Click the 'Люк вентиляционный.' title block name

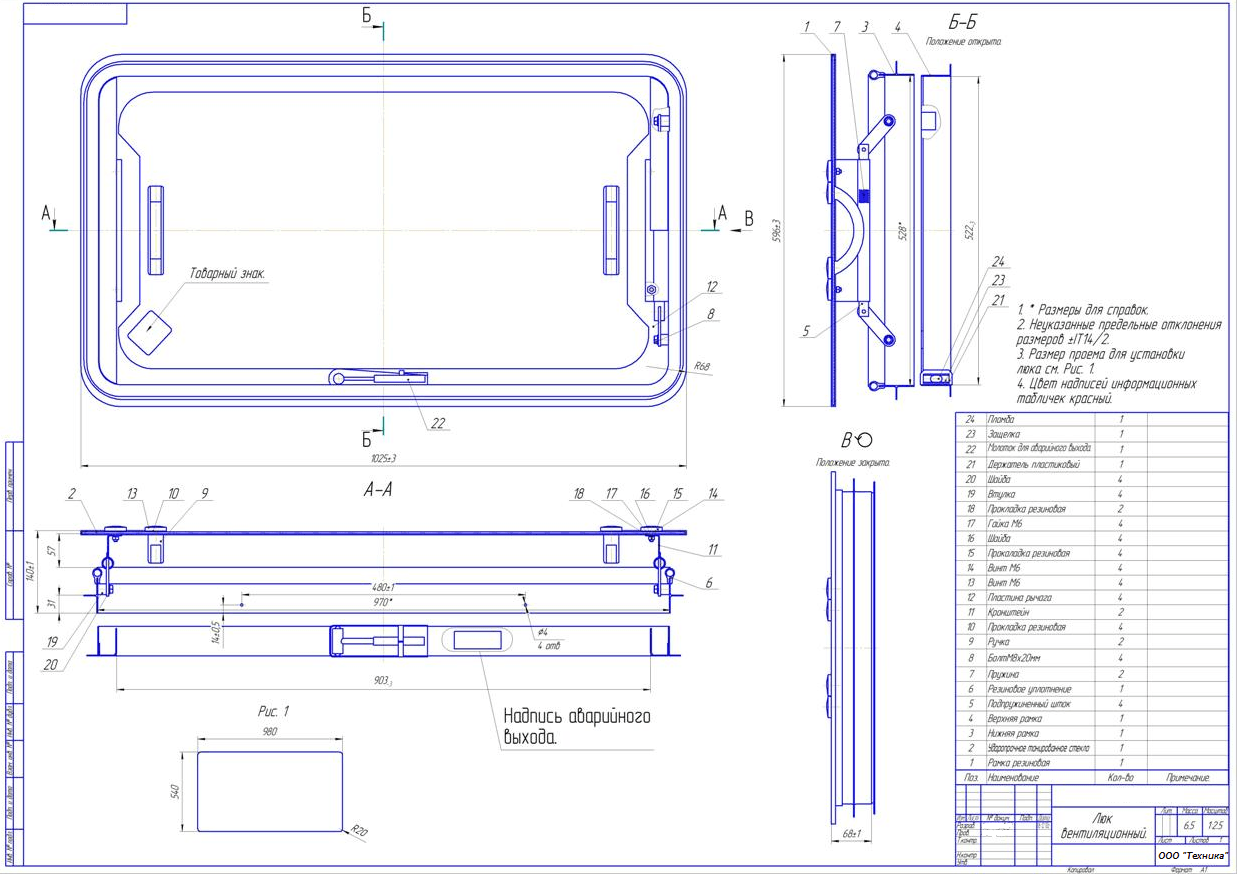coord(1103,825)
